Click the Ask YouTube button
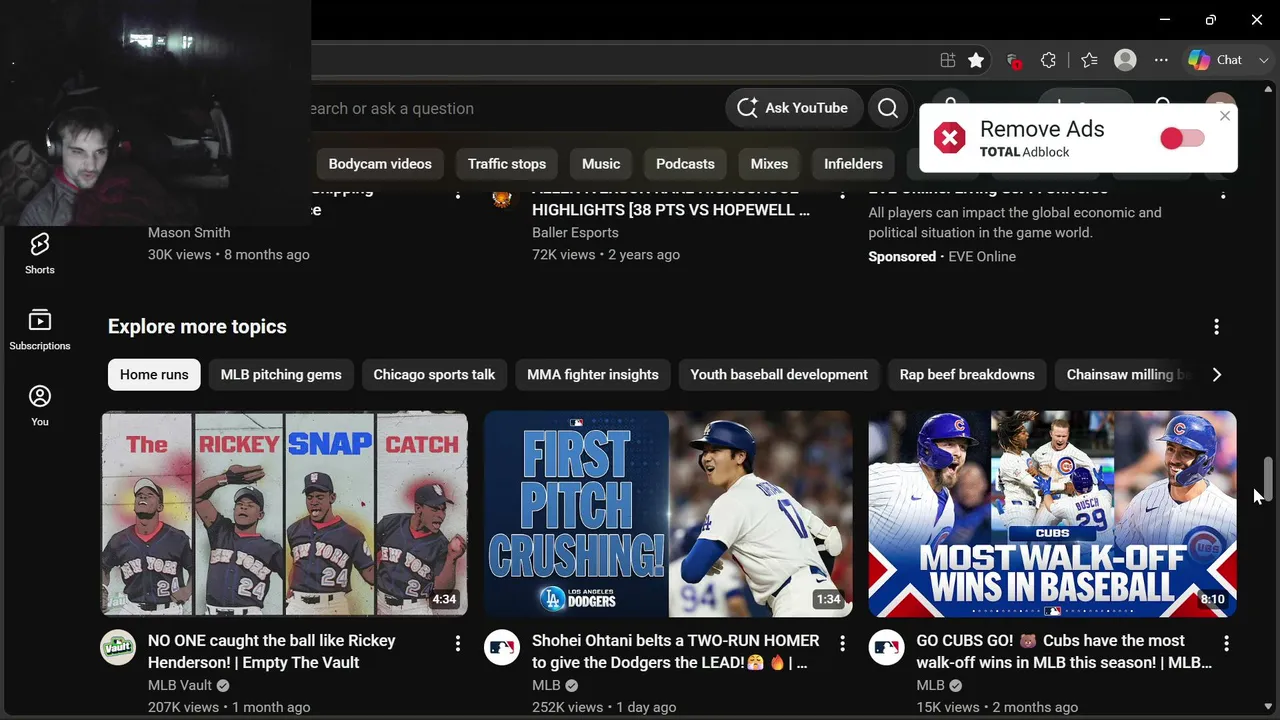Viewport: 1280px width, 720px height. [x=793, y=108]
